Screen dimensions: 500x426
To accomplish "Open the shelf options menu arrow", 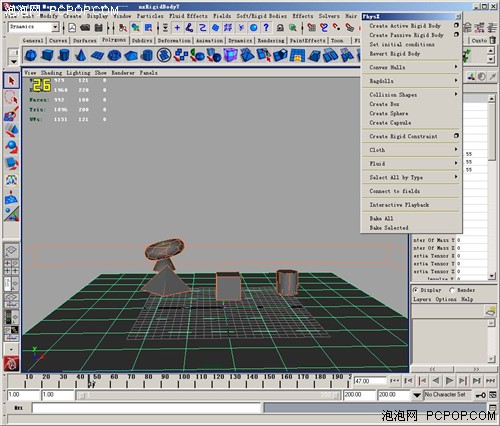I will coord(13,62).
